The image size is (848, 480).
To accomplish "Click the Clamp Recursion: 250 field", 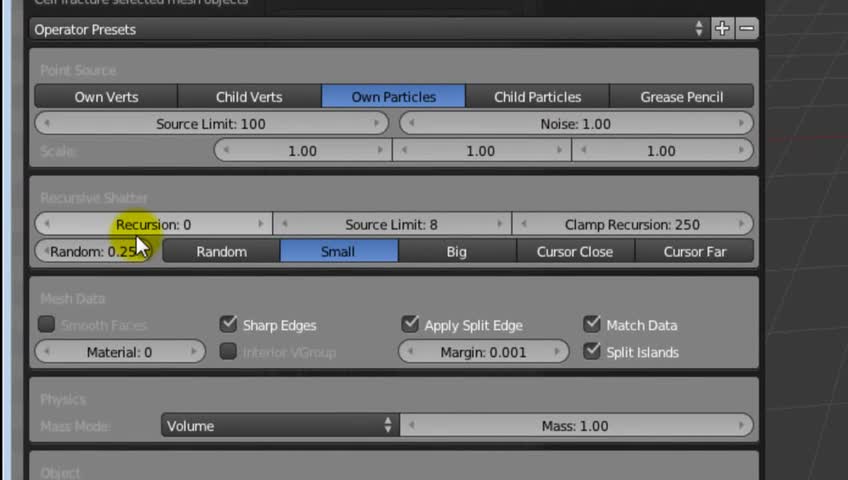I will click(x=633, y=224).
